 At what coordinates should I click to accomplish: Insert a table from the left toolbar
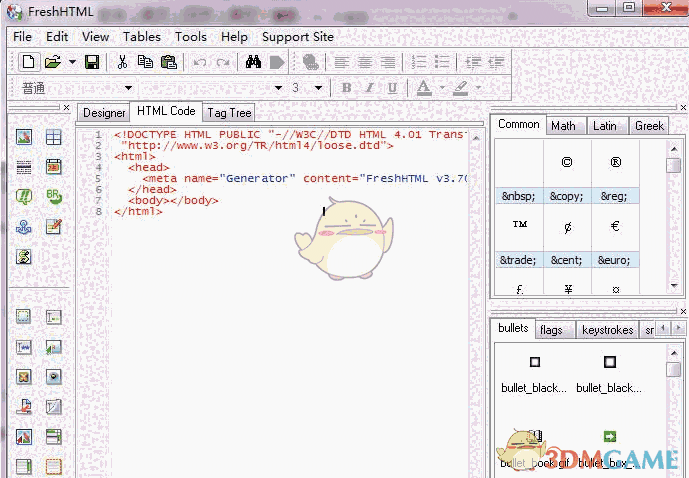[x=53, y=138]
